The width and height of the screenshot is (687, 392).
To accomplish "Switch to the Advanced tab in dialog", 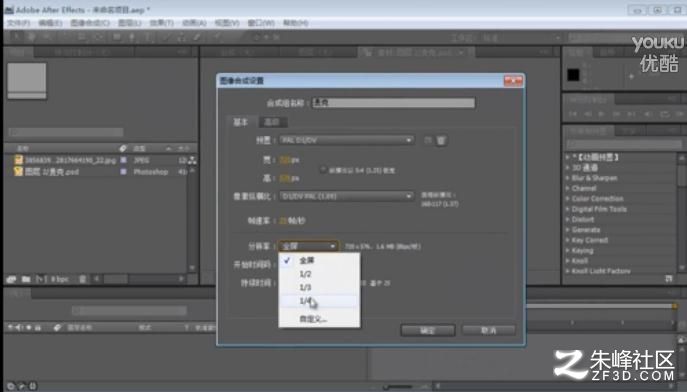I will click(272, 122).
